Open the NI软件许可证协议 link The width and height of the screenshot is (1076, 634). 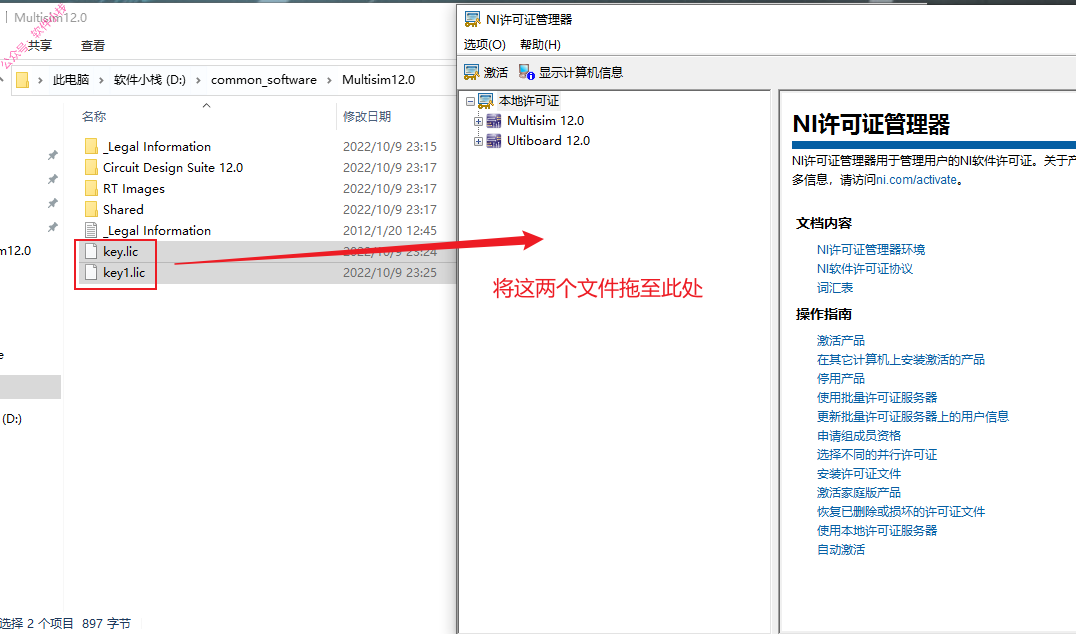tap(865, 268)
